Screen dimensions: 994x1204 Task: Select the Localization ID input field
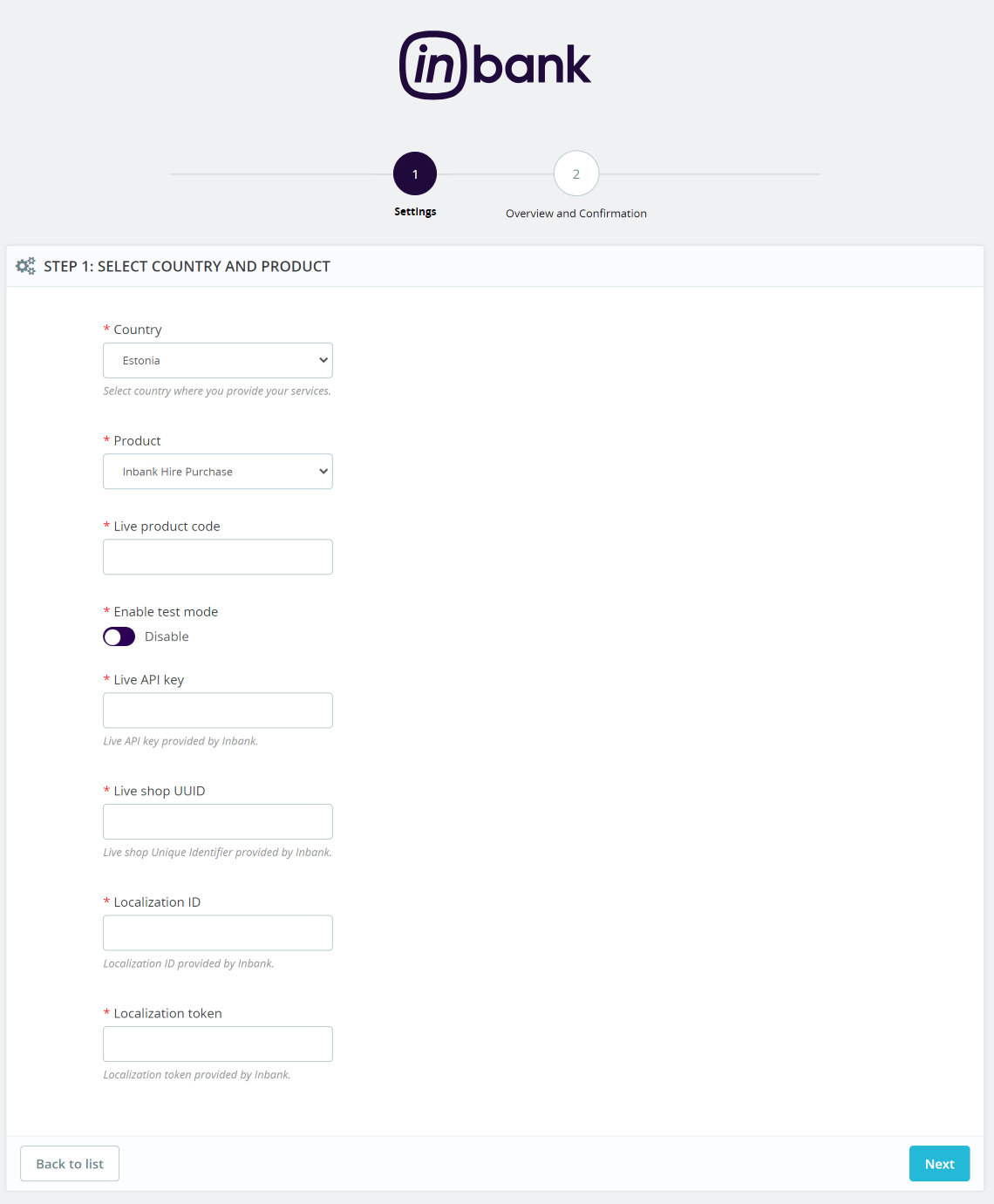[x=217, y=933]
